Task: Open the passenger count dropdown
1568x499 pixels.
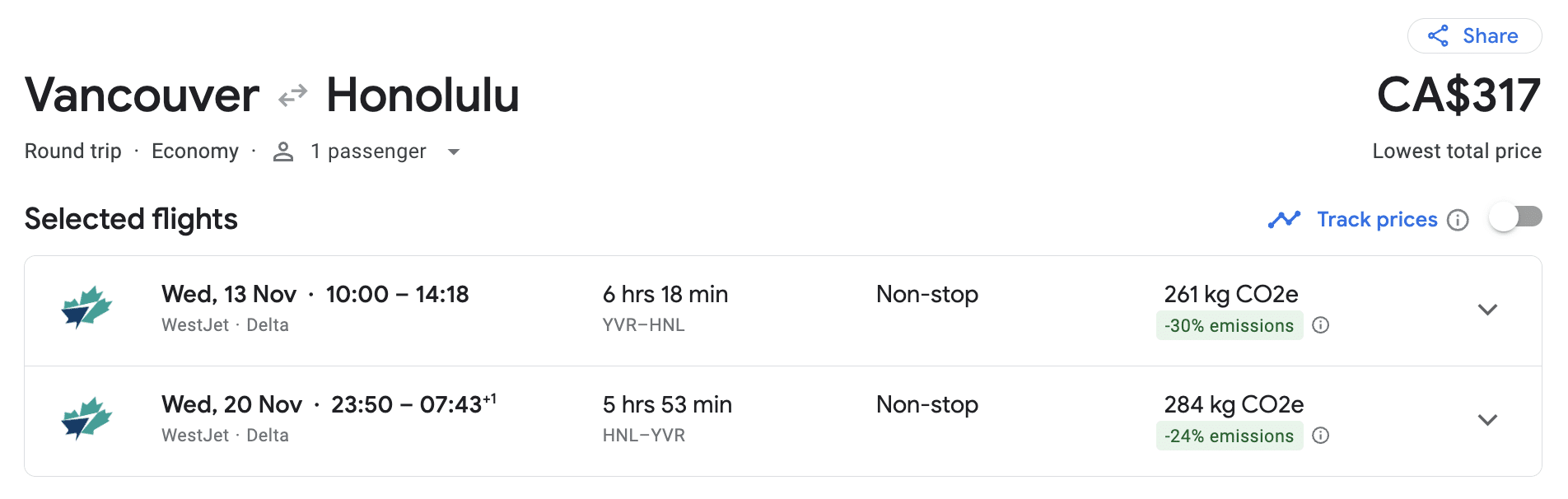Action: pos(454,152)
